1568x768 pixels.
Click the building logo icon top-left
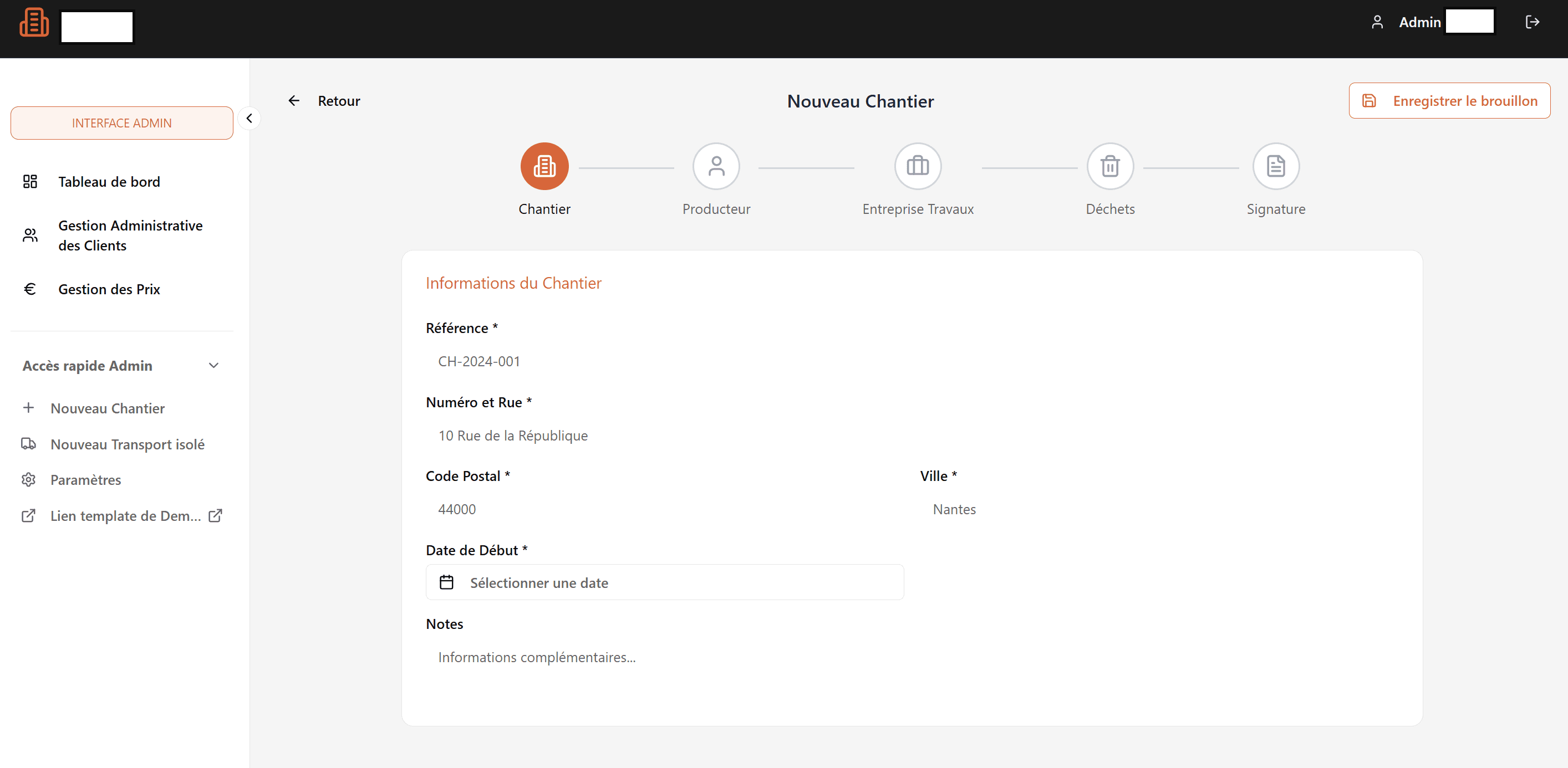[34, 23]
